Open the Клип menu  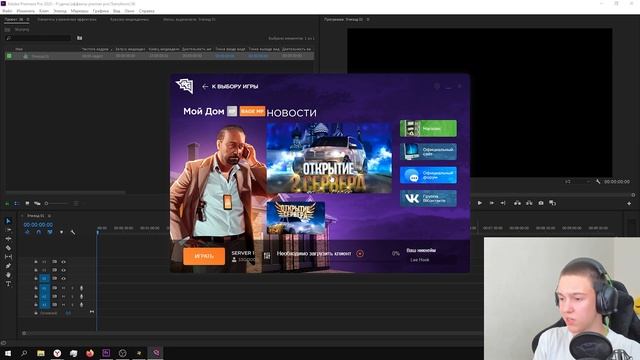coord(44,11)
